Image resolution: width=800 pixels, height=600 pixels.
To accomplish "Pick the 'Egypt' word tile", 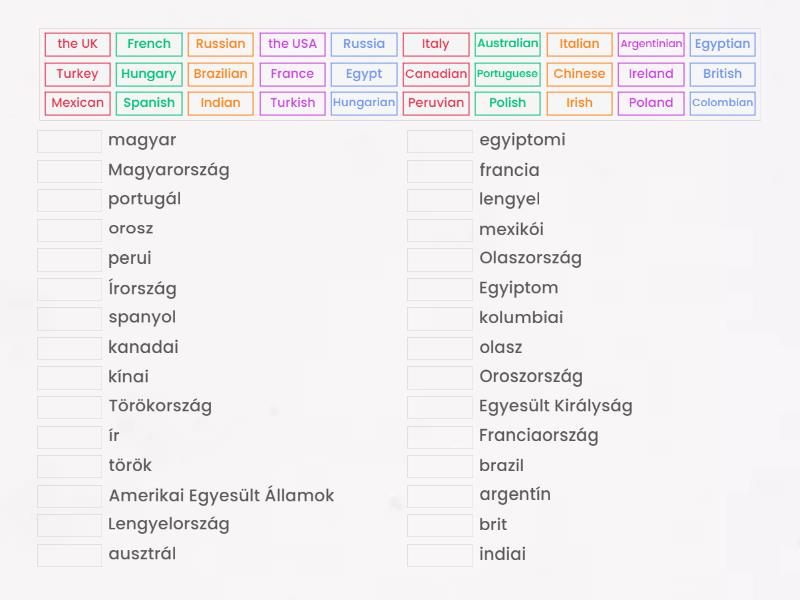I will (x=363, y=73).
